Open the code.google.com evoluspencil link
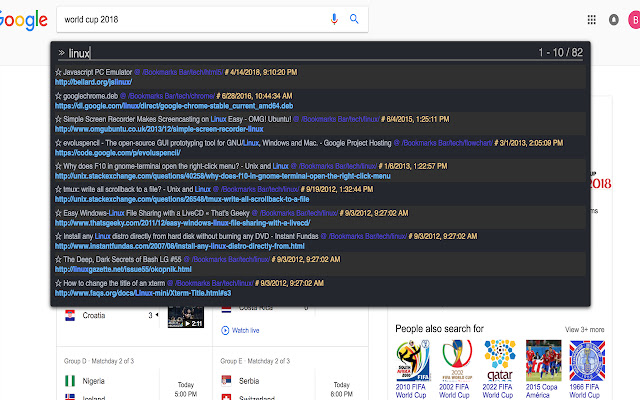This screenshot has height=400, width=640. click(118, 153)
